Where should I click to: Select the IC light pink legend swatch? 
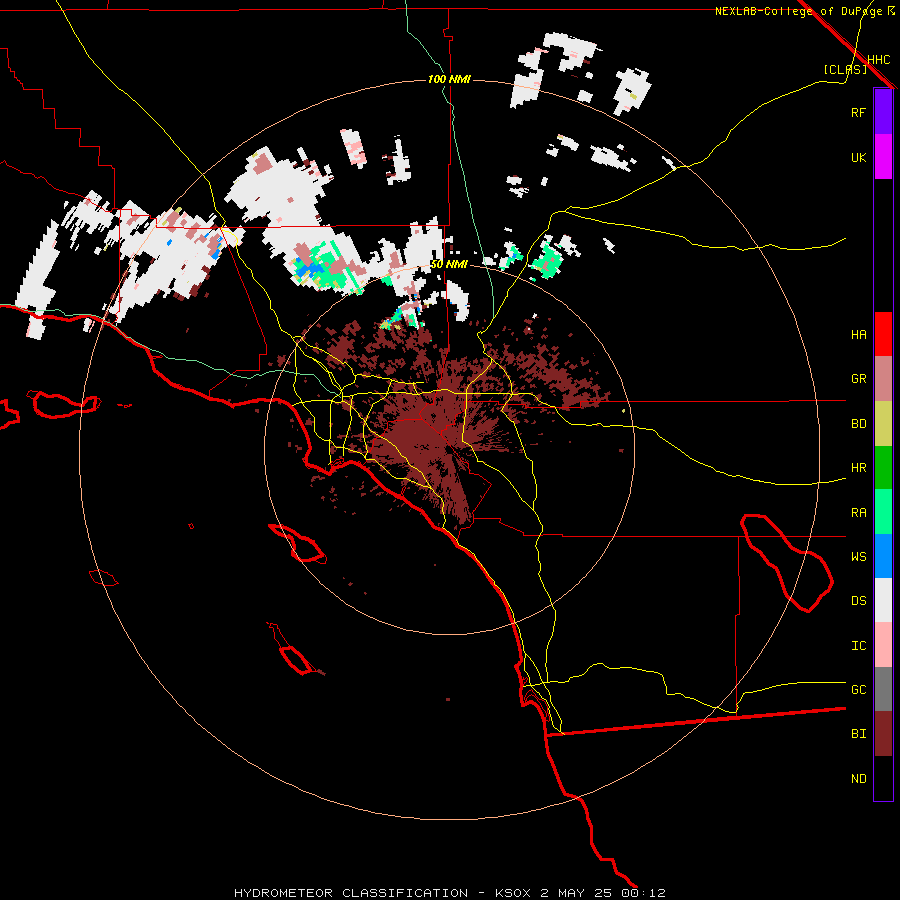click(883, 645)
